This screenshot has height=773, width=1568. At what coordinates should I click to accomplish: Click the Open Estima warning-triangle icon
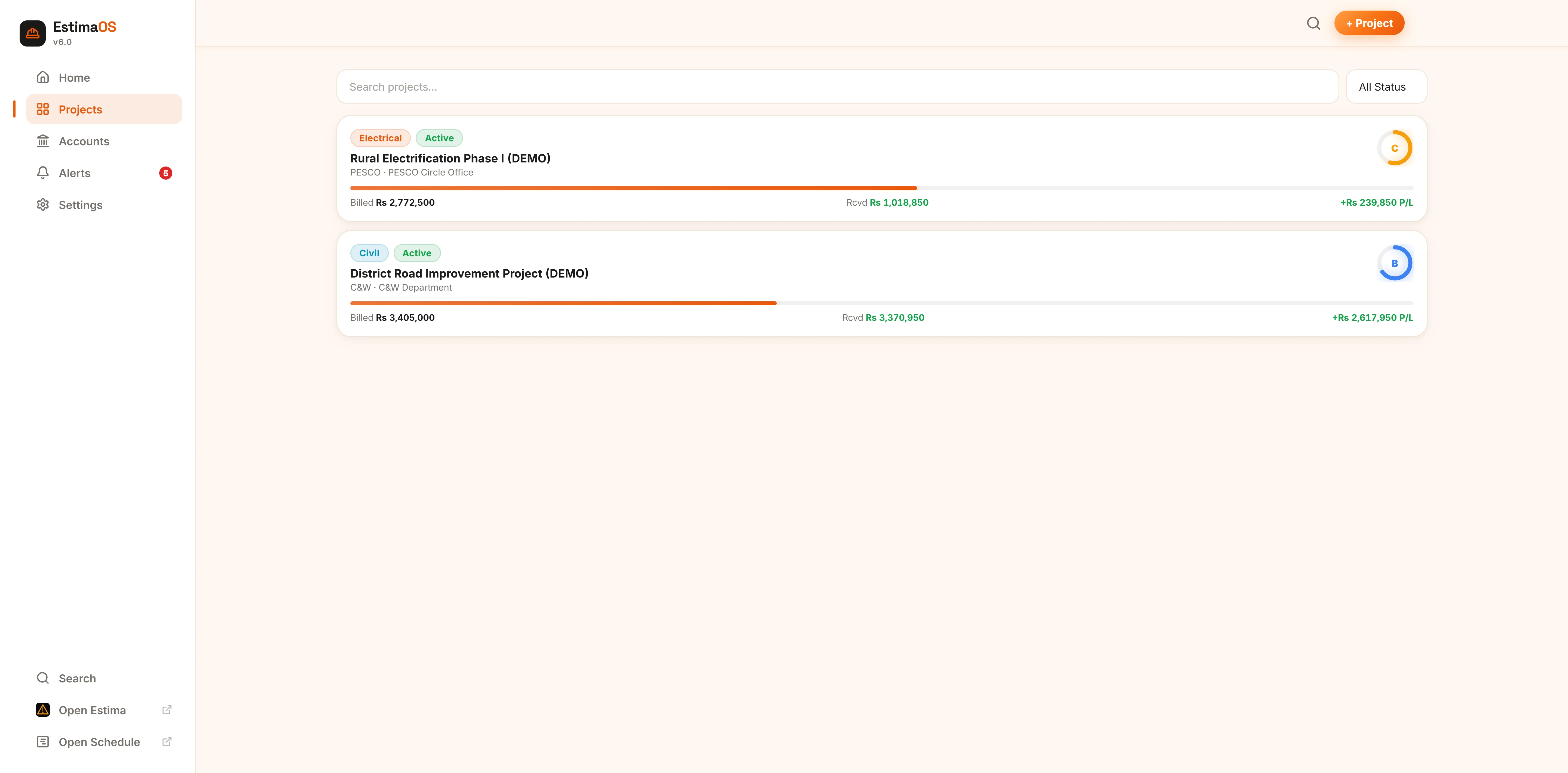click(43, 710)
